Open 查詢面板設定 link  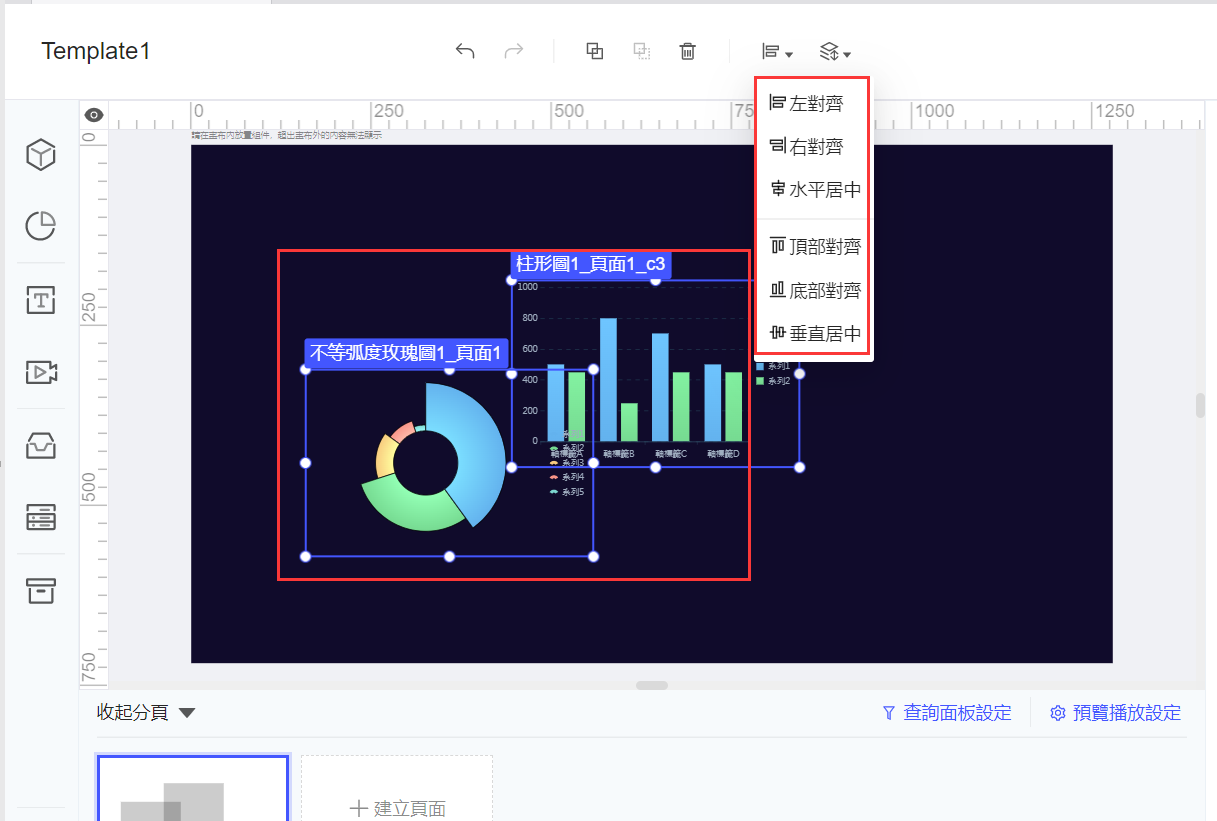947,713
